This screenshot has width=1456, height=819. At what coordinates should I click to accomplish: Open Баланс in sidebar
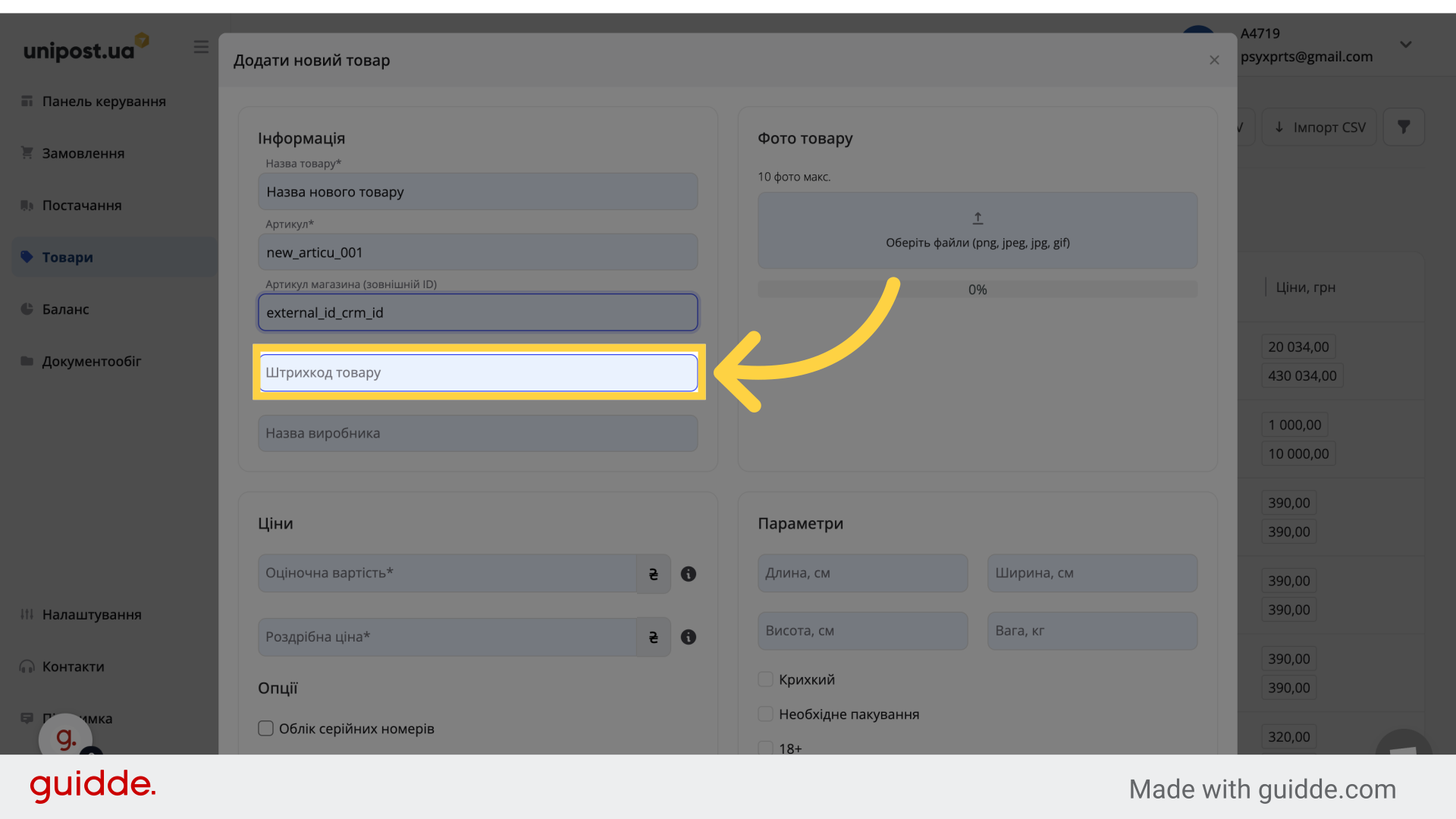(114, 309)
